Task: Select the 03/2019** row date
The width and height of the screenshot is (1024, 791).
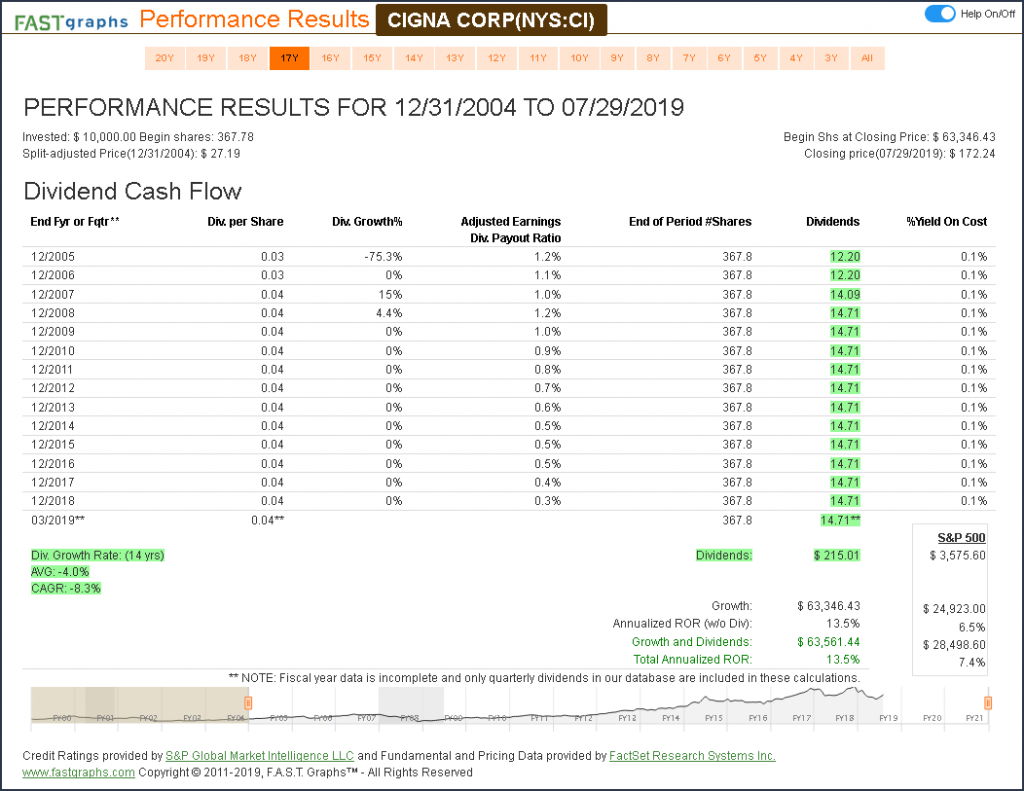Action: (58, 520)
